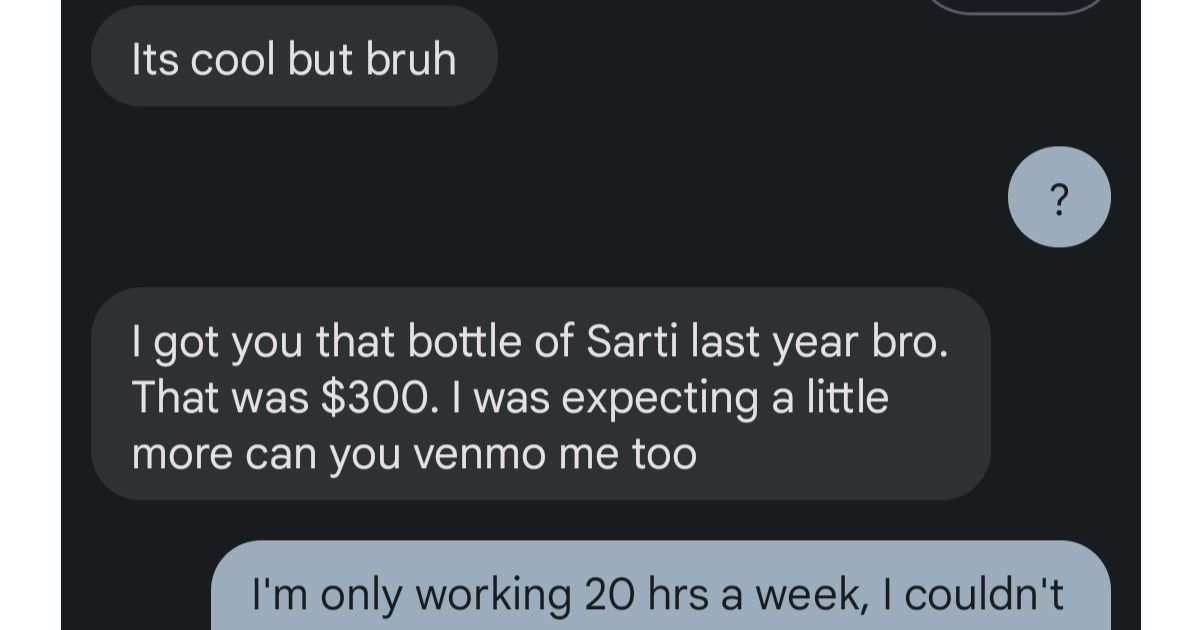Click the "Its cool but bruh" bubble
This screenshot has width=1200, height=630.
click(x=293, y=57)
